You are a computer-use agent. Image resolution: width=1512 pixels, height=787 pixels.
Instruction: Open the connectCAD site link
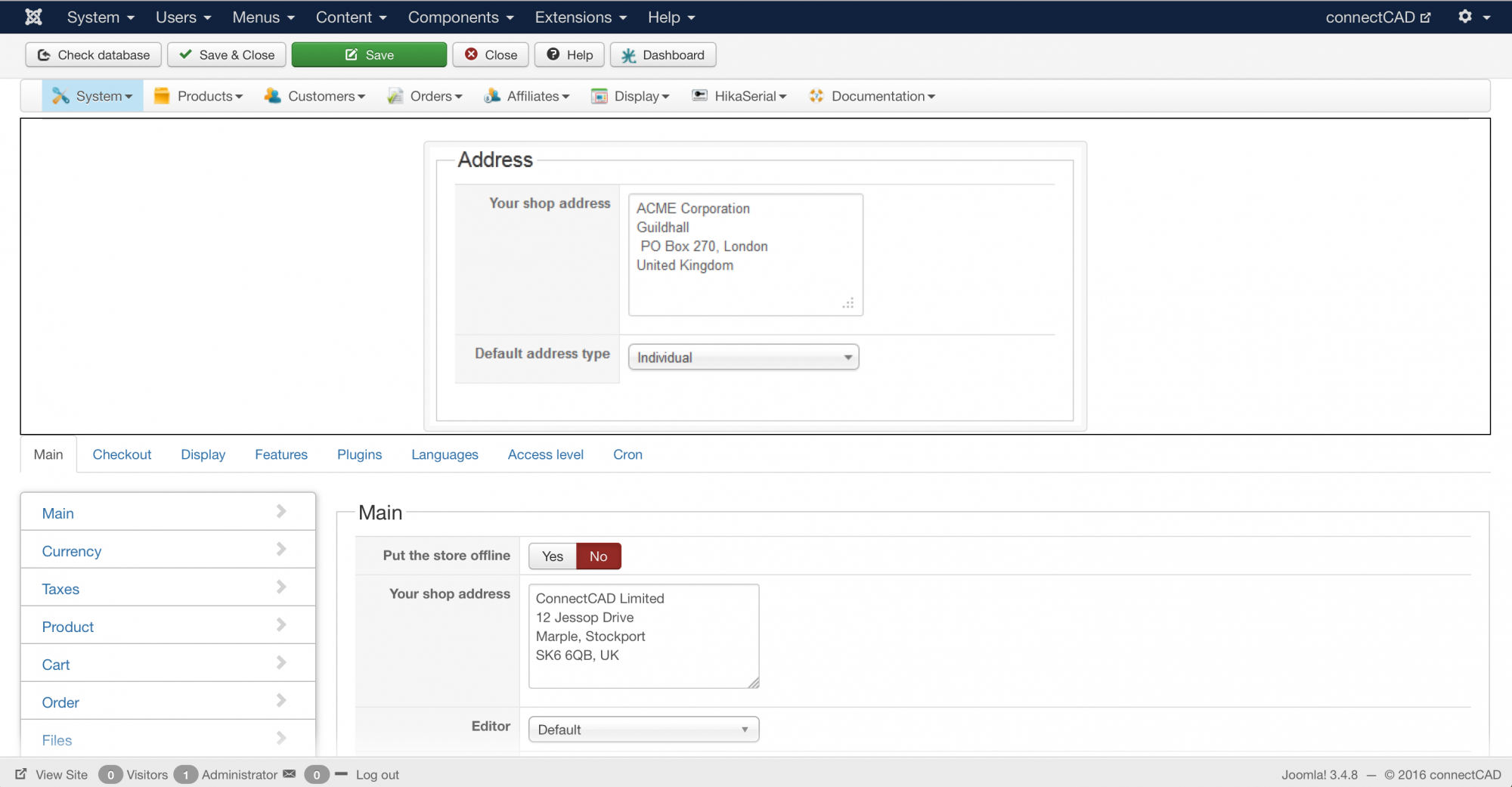(1378, 17)
